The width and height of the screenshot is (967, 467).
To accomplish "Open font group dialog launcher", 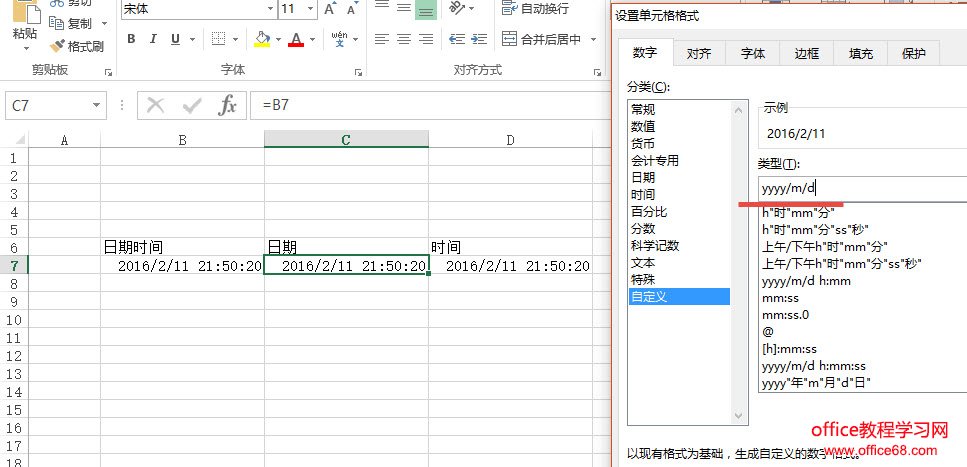I will click(x=358, y=72).
